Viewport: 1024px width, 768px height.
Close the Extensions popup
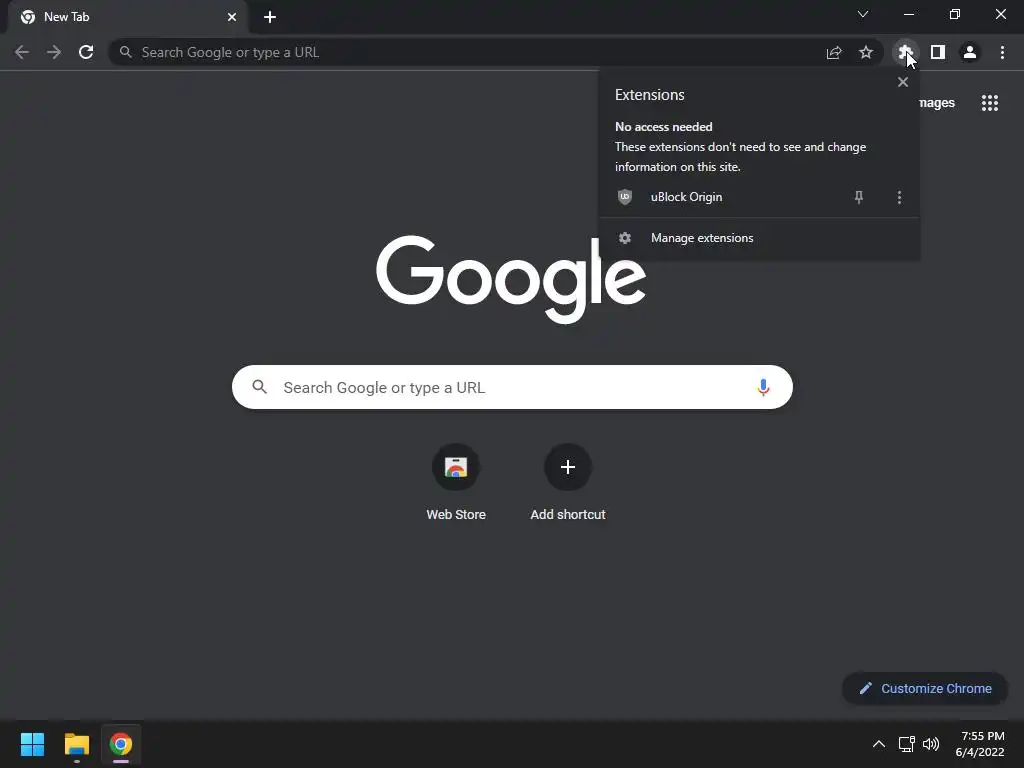click(x=903, y=82)
